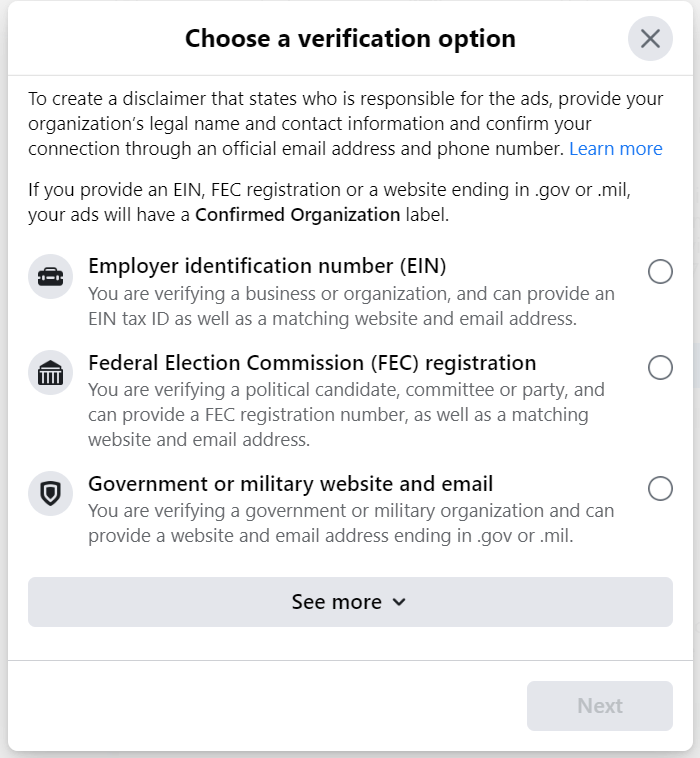Click the Government or military website and email title

(x=290, y=484)
